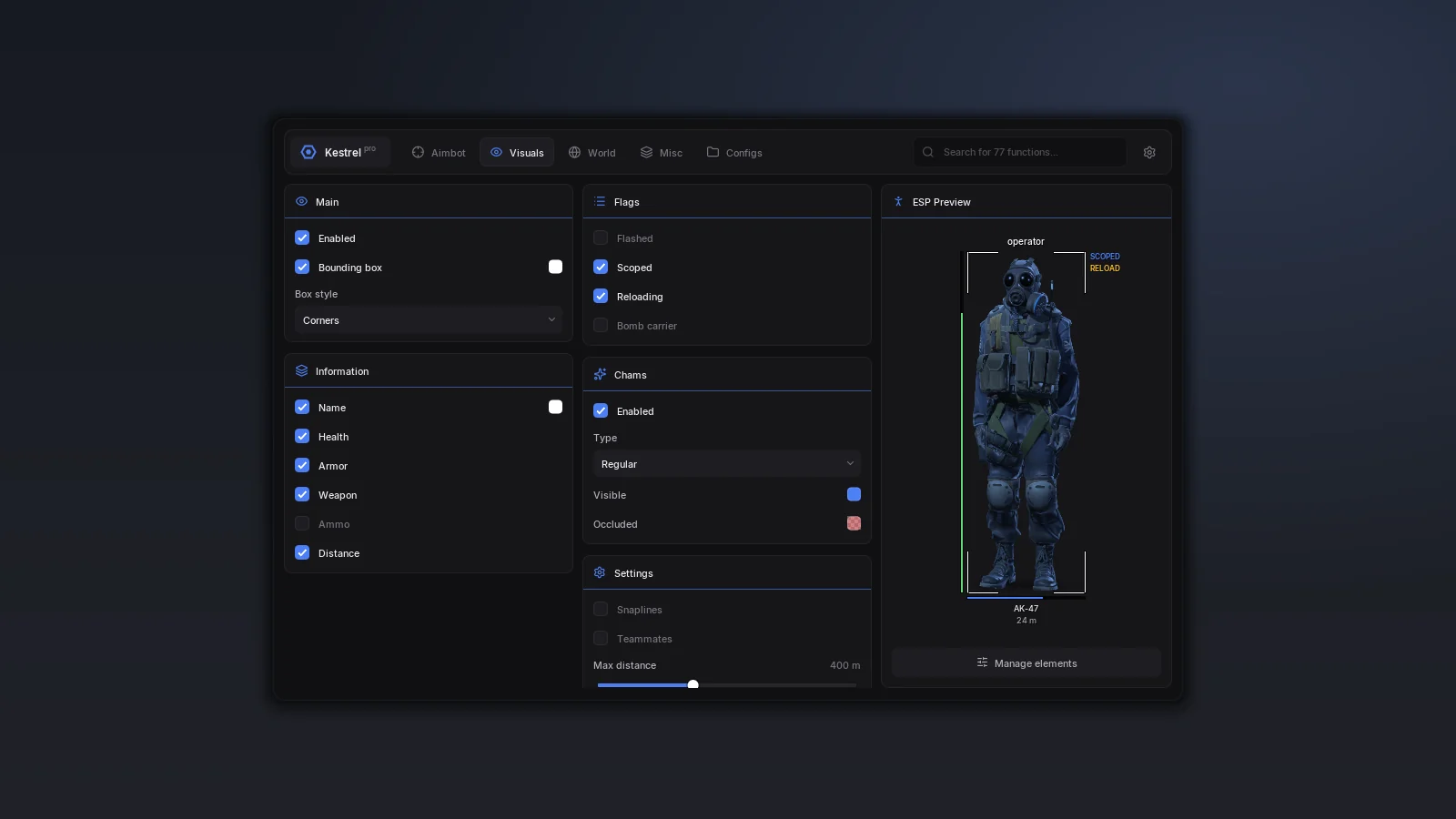Switch to the World tab
The height and width of the screenshot is (819, 1456).
click(x=592, y=152)
